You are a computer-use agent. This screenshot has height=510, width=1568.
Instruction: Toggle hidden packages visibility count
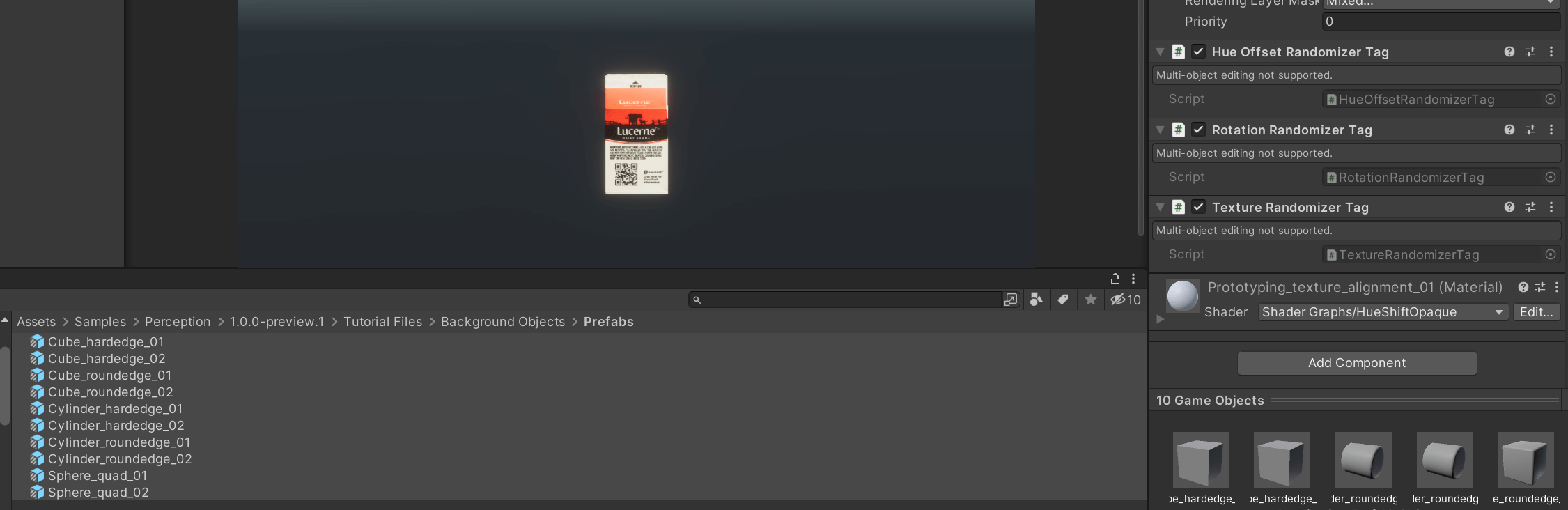point(1126,300)
